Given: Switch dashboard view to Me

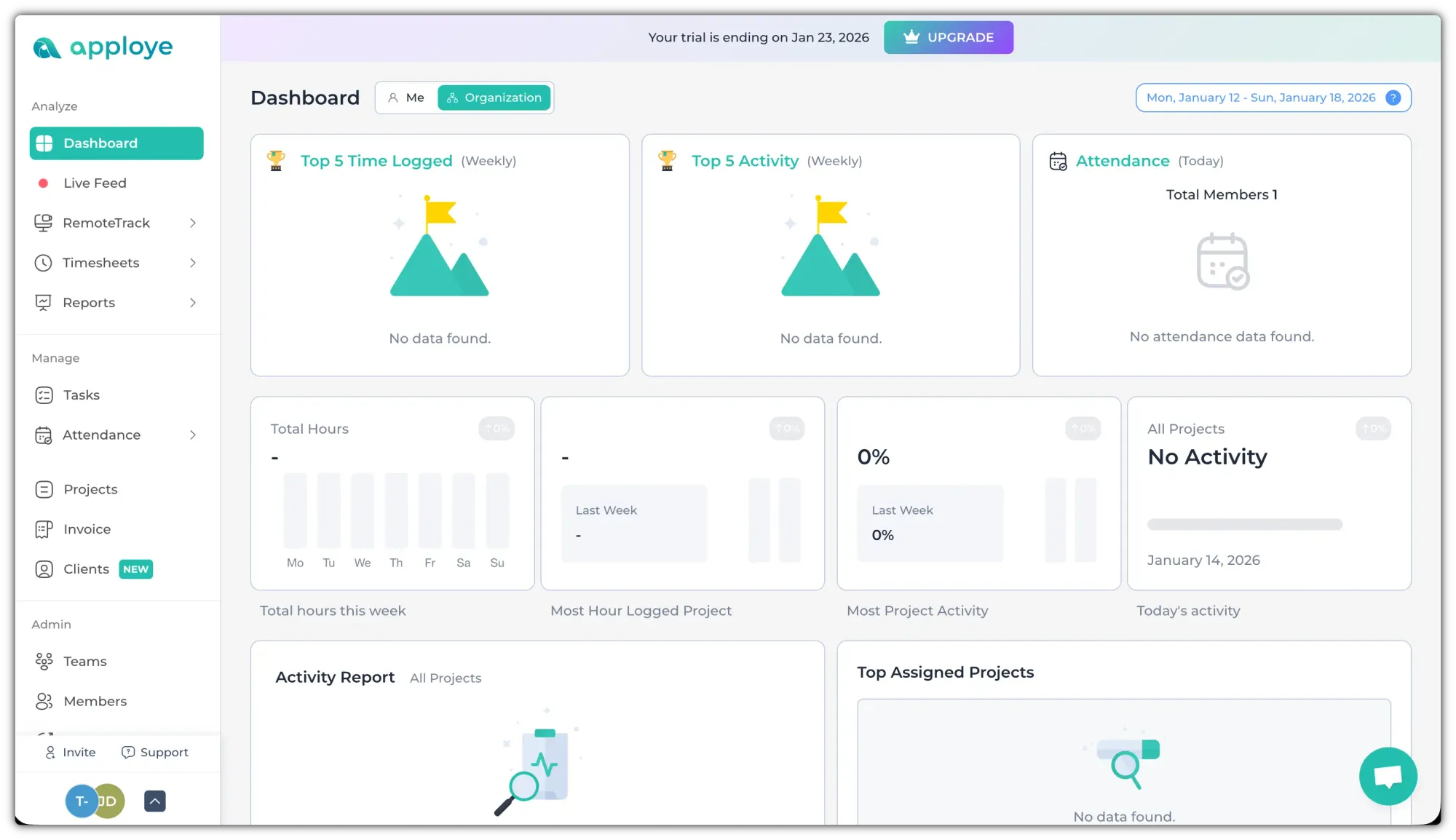Looking at the screenshot, I should [406, 98].
